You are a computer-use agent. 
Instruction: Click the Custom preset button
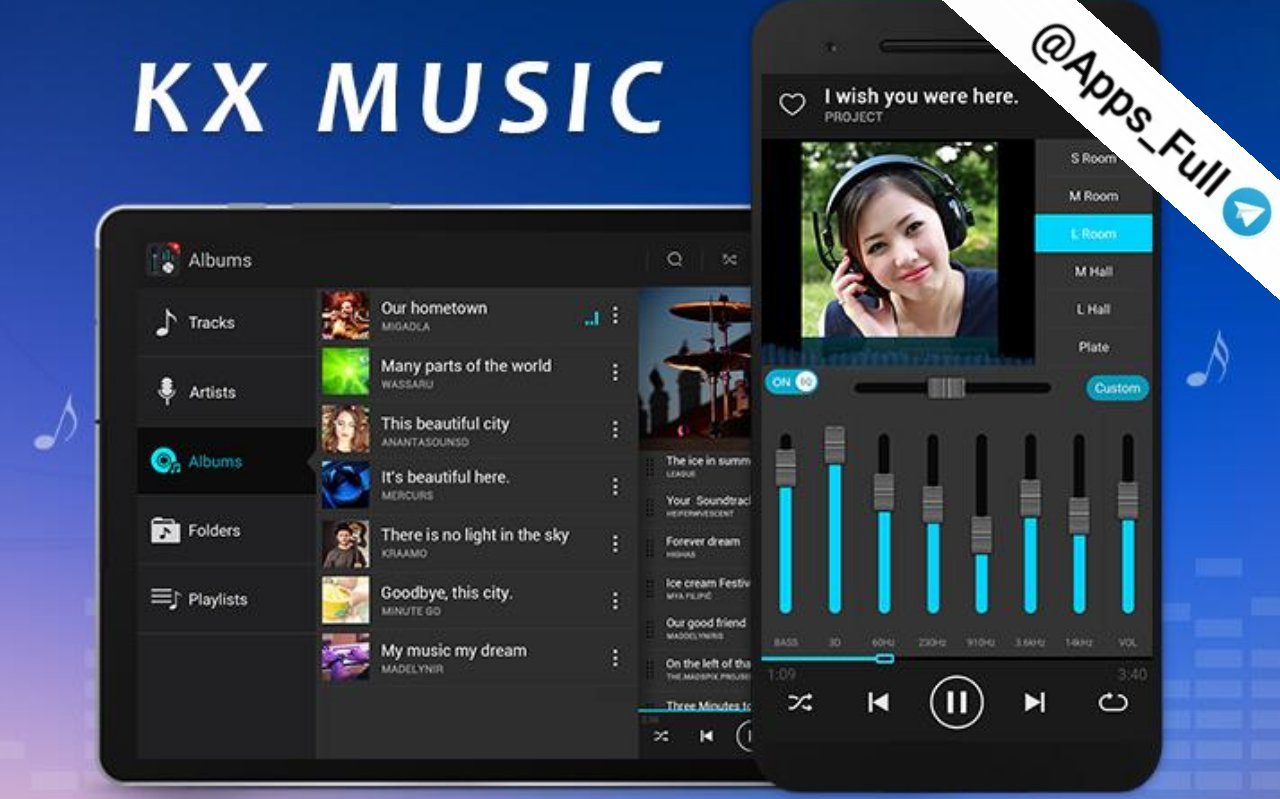coord(1117,388)
